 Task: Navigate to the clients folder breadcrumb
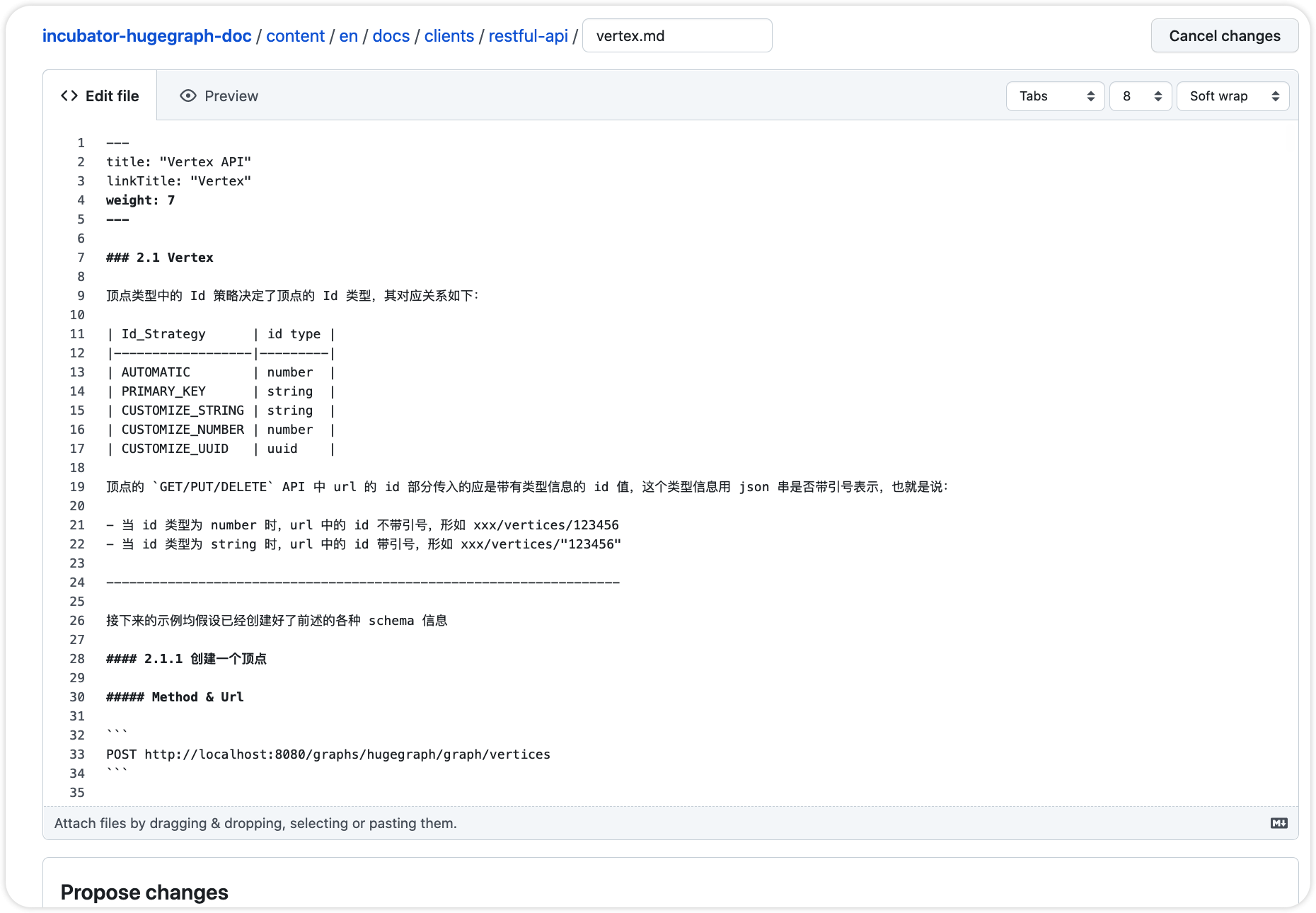click(449, 35)
